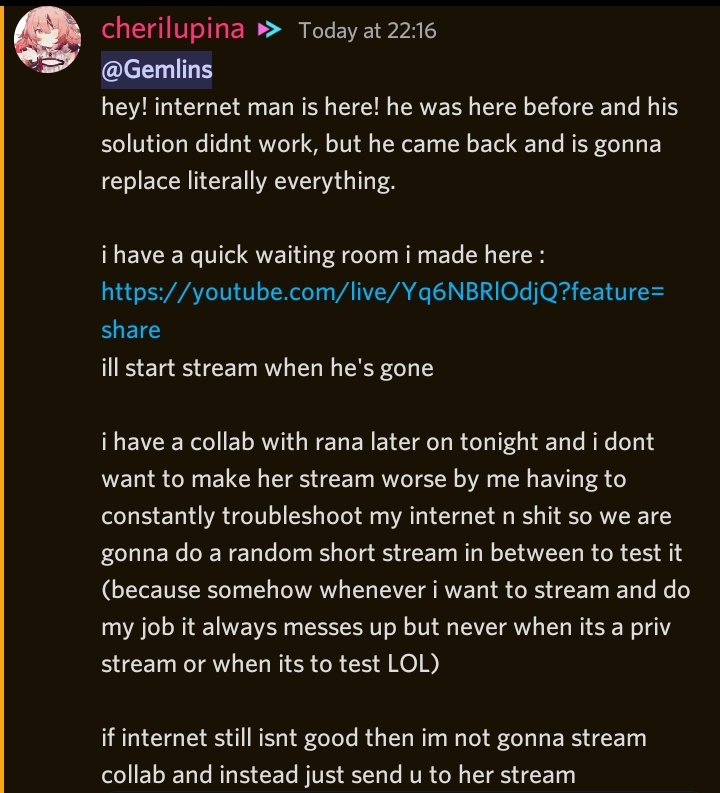Select the 'quick waiting room i made here' line

tap(323, 255)
